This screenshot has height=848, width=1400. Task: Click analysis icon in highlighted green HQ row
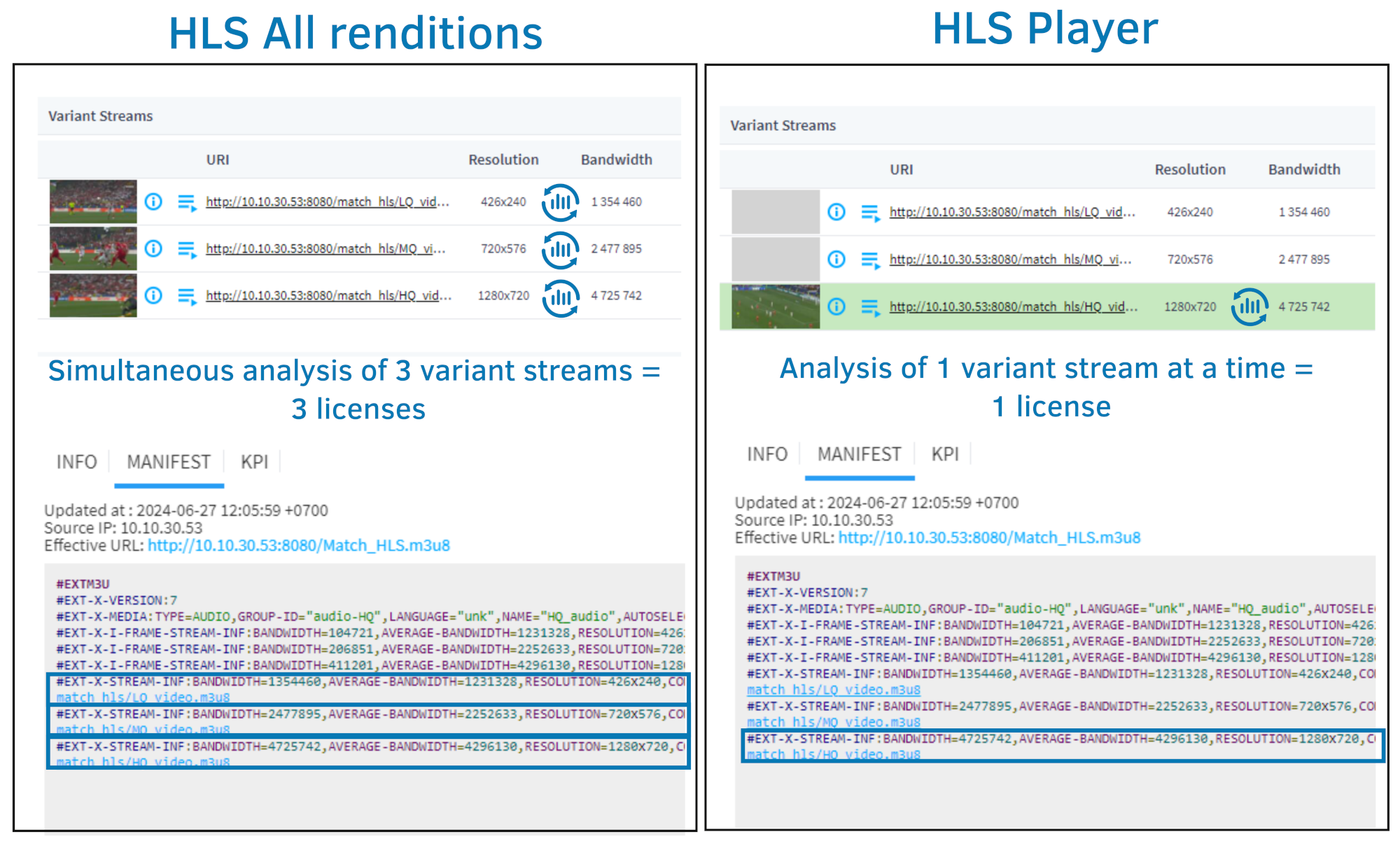pos(1249,306)
